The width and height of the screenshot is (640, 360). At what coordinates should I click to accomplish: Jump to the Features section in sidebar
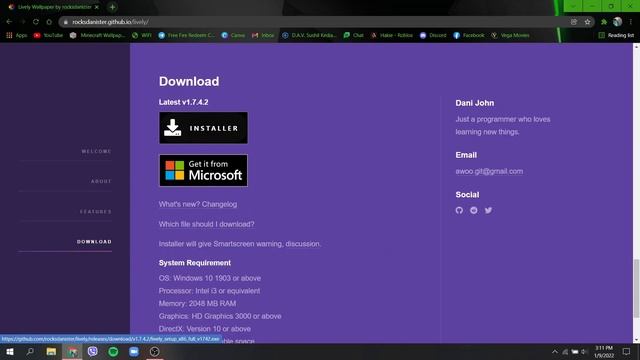click(96, 211)
